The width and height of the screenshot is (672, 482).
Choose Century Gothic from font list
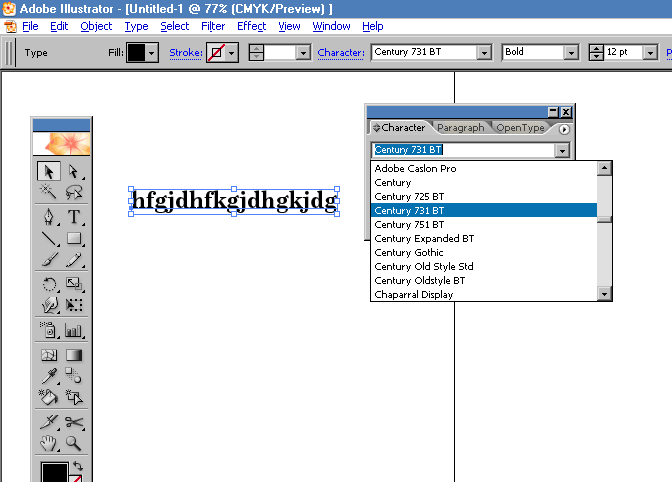point(483,252)
